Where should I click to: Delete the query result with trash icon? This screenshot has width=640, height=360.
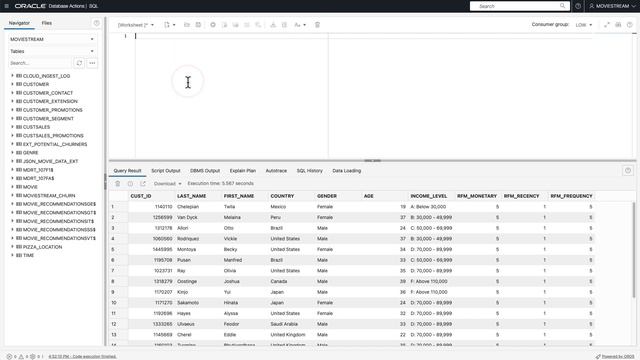[x=118, y=184]
